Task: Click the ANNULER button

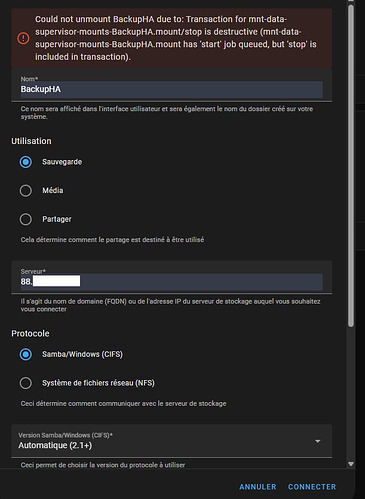Action: 258,487
